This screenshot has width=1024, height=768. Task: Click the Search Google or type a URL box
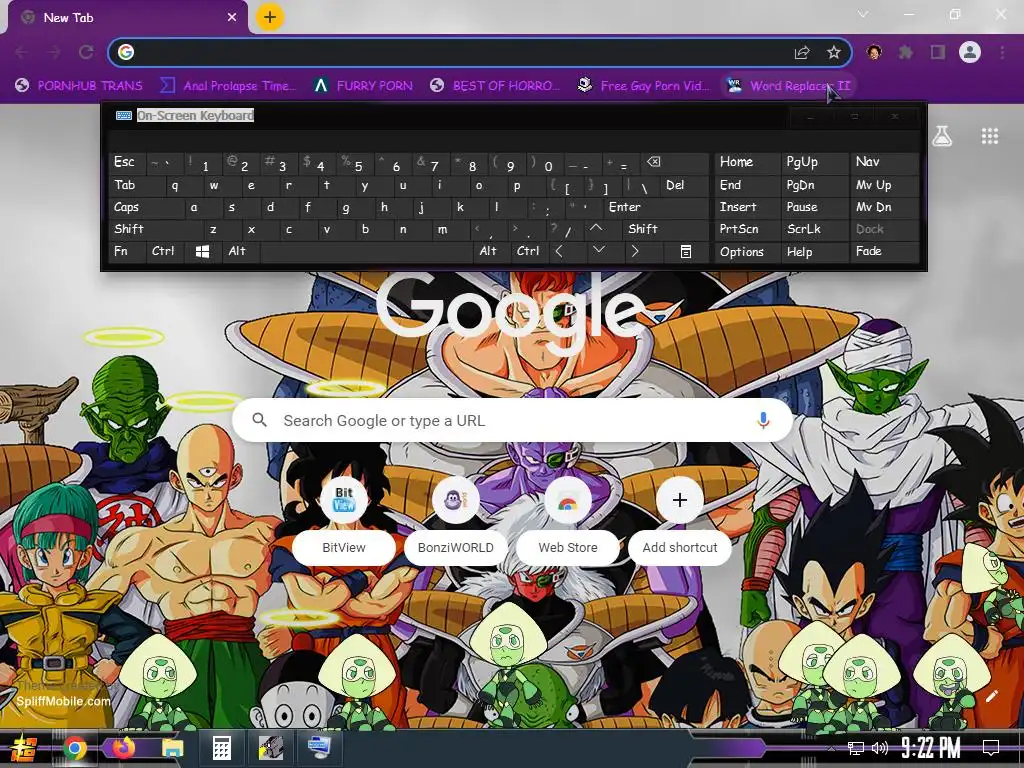(513, 421)
